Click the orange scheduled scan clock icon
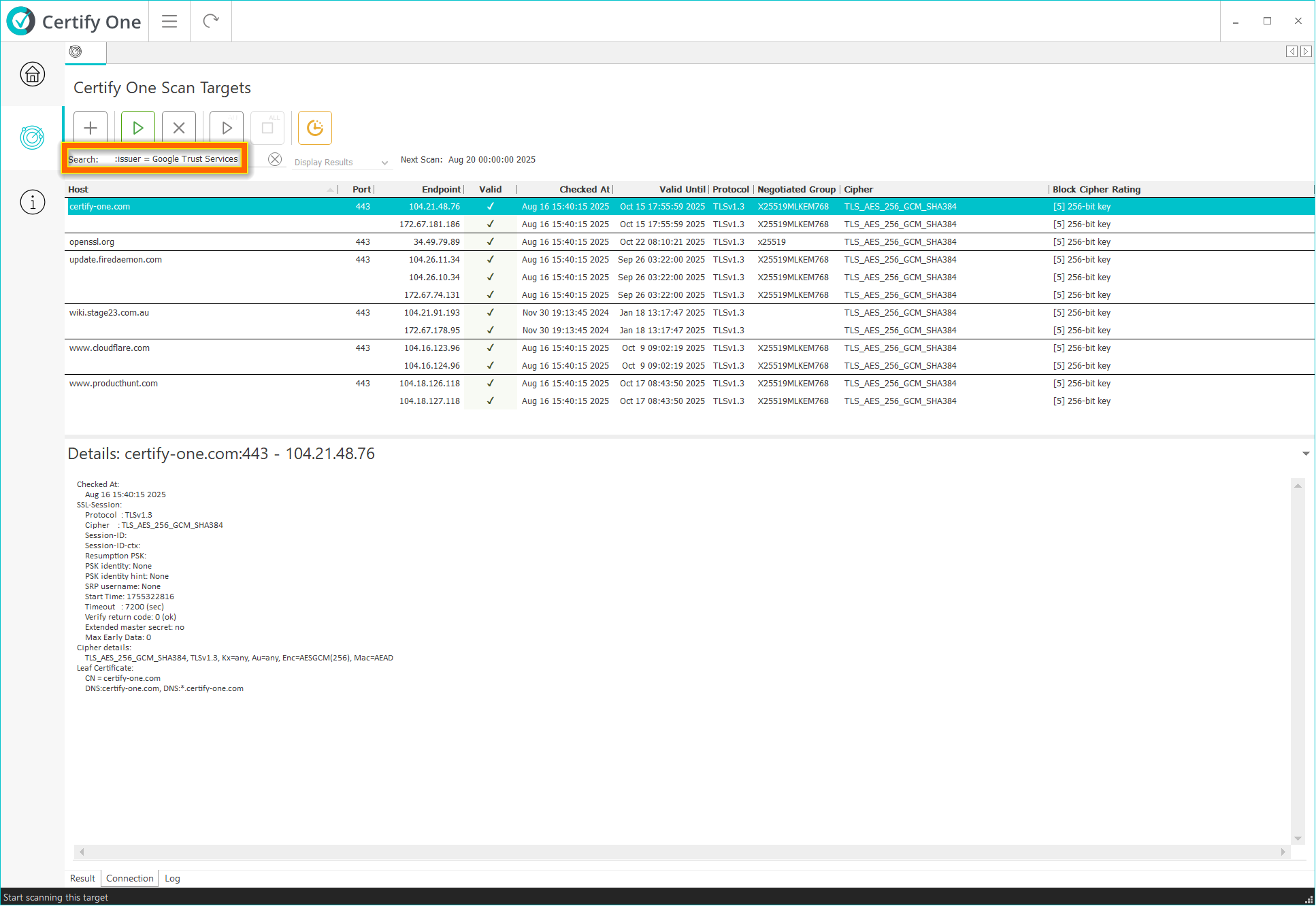Viewport: 1316px width, 906px height. pyautogui.click(x=314, y=128)
